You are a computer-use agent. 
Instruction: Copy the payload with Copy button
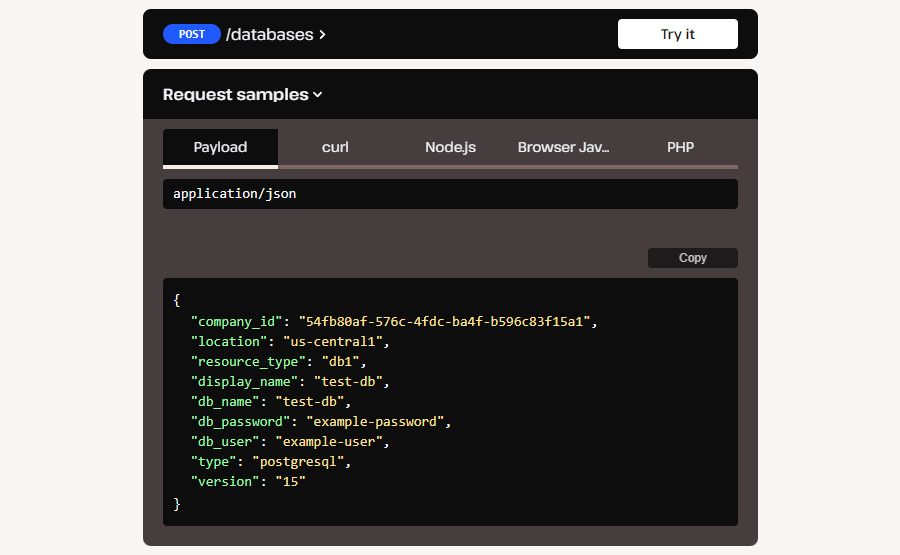point(692,258)
